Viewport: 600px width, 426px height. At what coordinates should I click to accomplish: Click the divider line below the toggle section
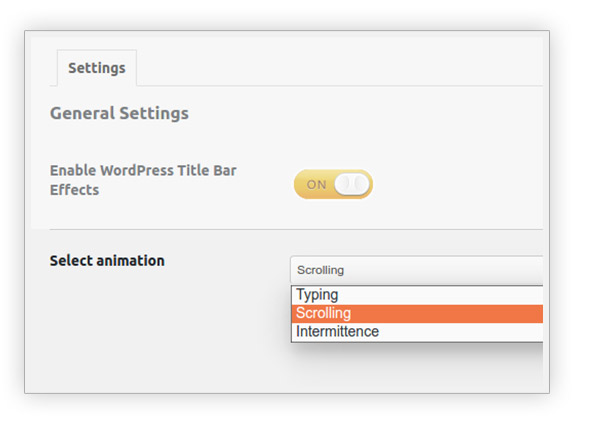pos(296,230)
